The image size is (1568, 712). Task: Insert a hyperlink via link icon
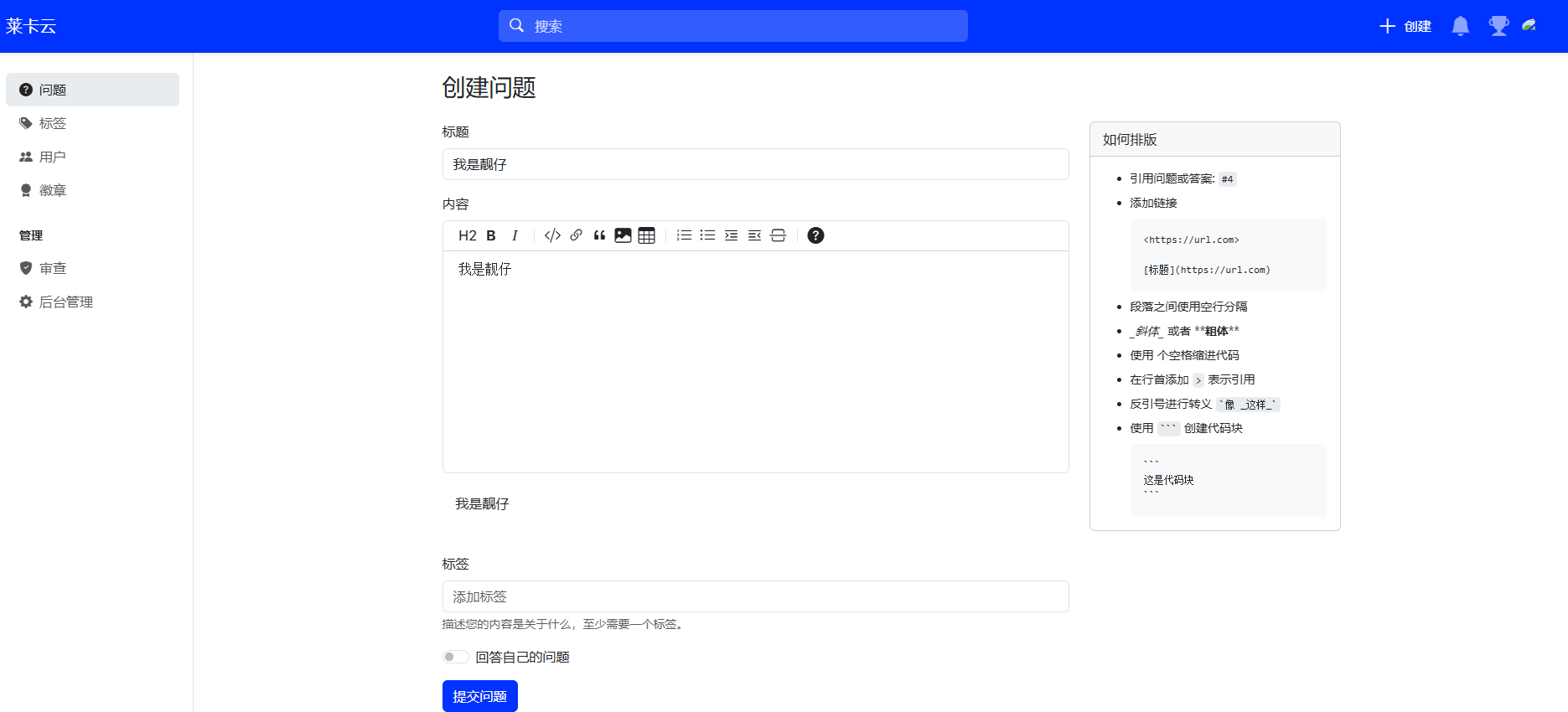tap(576, 235)
